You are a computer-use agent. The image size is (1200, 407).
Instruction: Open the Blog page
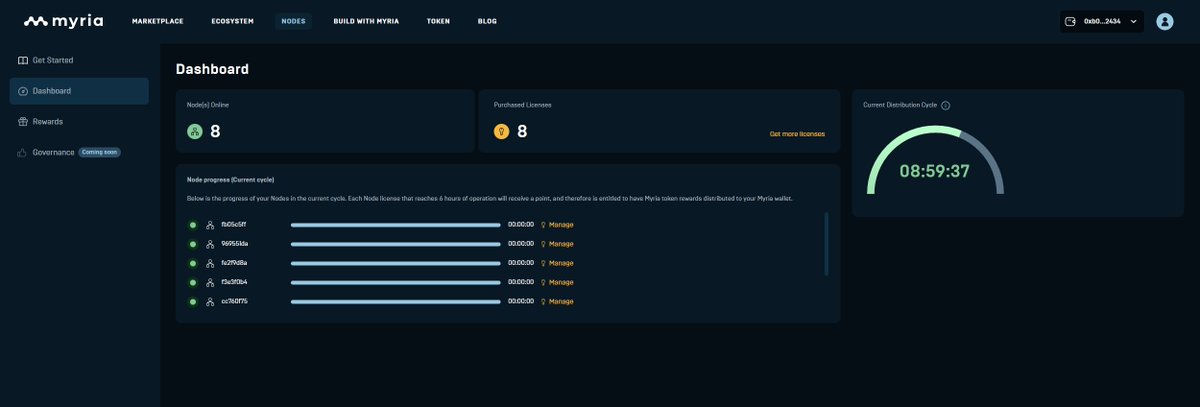[487, 21]
